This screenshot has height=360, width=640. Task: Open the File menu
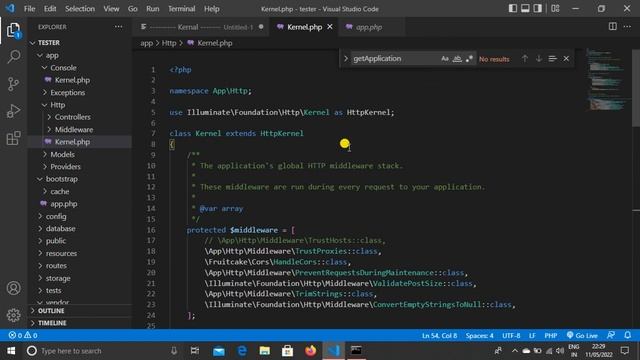(x=29, y=9)
